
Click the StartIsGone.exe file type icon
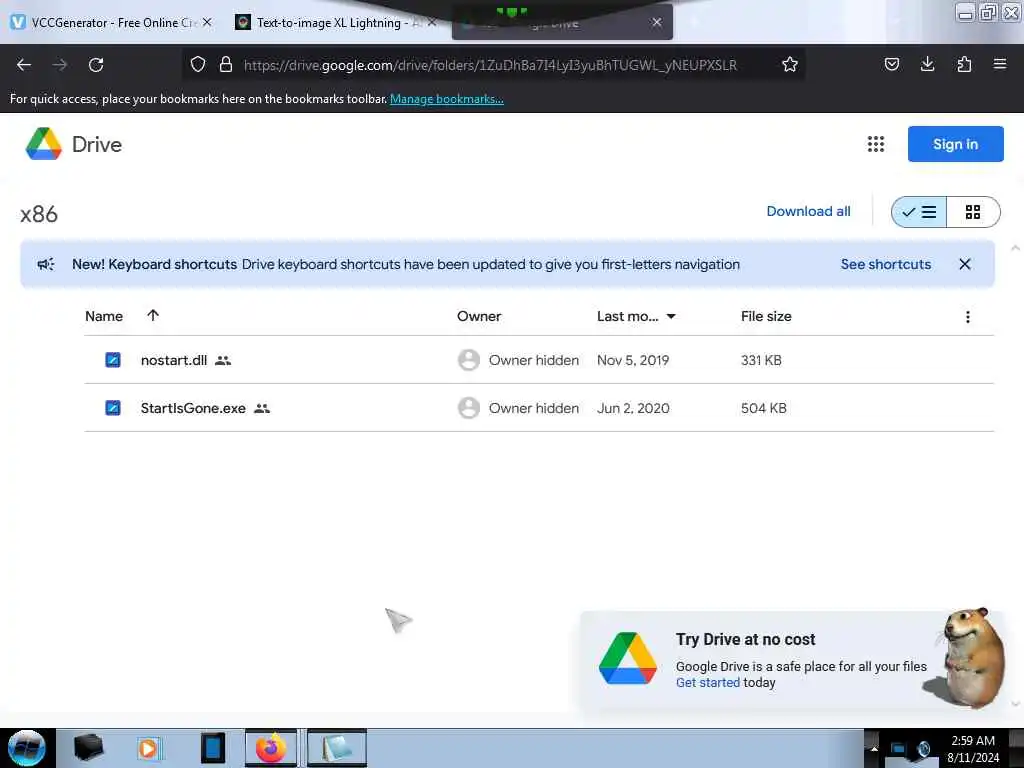click(113, 408)
